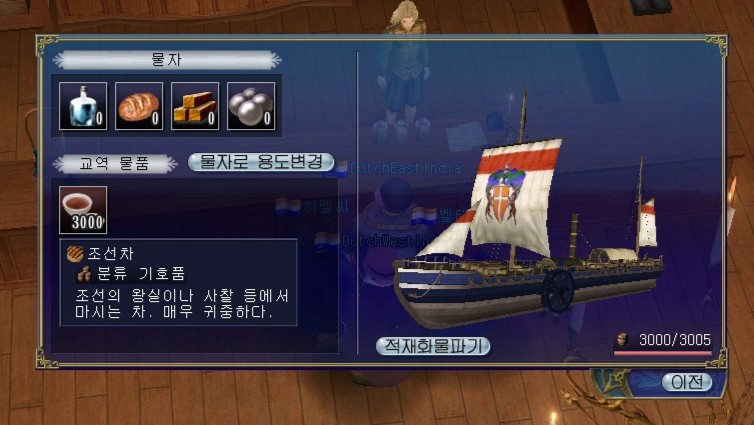Select the water bottle supply icon
The width and height of the screenshot is (754, 425).
pos(83,106)
